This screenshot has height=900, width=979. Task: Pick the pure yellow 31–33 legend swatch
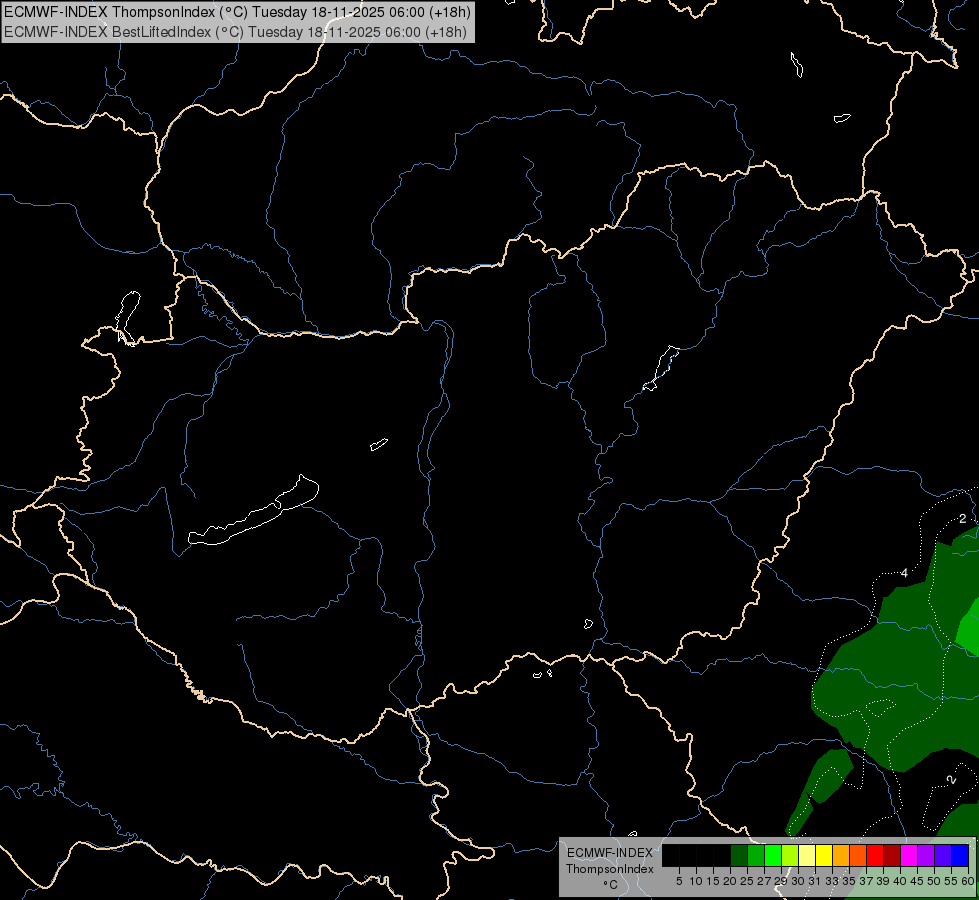tap(824, 856)
